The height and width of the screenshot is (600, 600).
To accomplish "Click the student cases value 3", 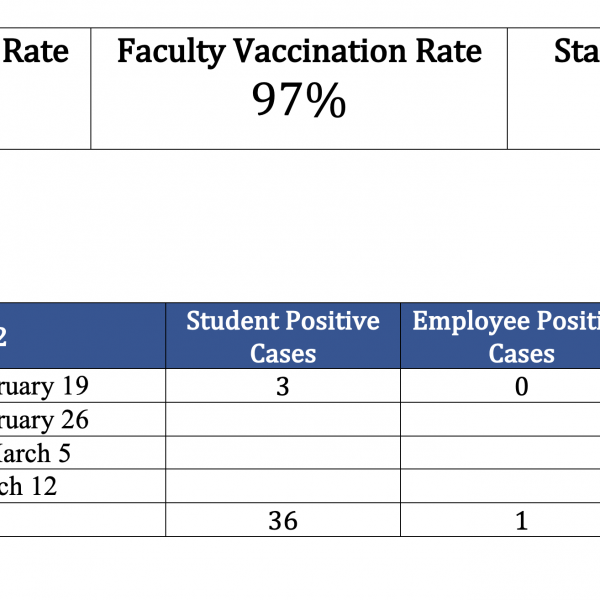I will 283,386.
